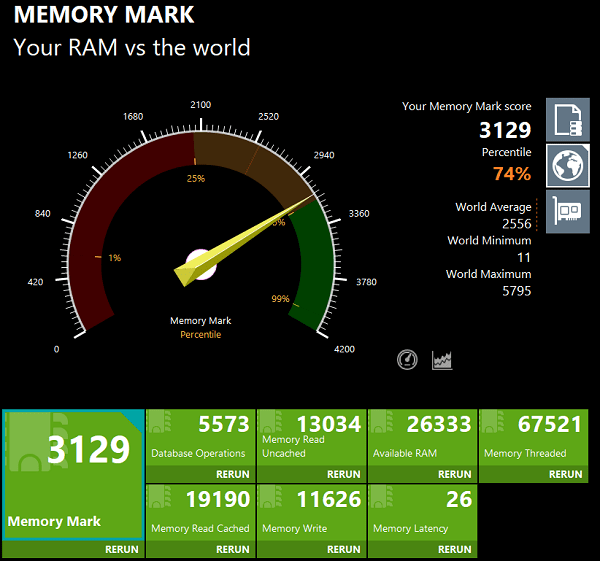Select the large Memory Mark 3129 tile
This screenshot has width=600, height=561.
73,475
